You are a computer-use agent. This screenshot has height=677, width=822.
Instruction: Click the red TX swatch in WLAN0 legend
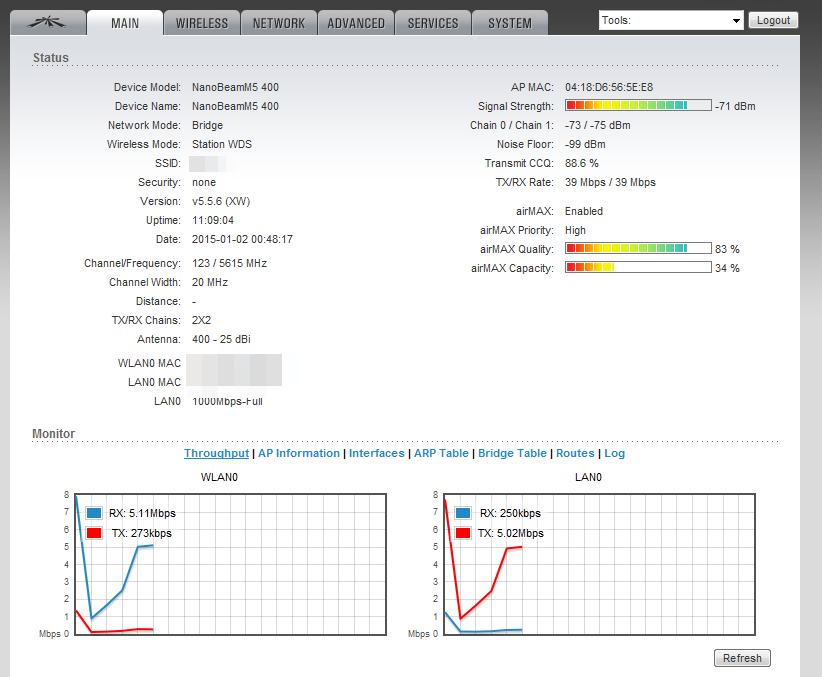(x=94, y=533)
